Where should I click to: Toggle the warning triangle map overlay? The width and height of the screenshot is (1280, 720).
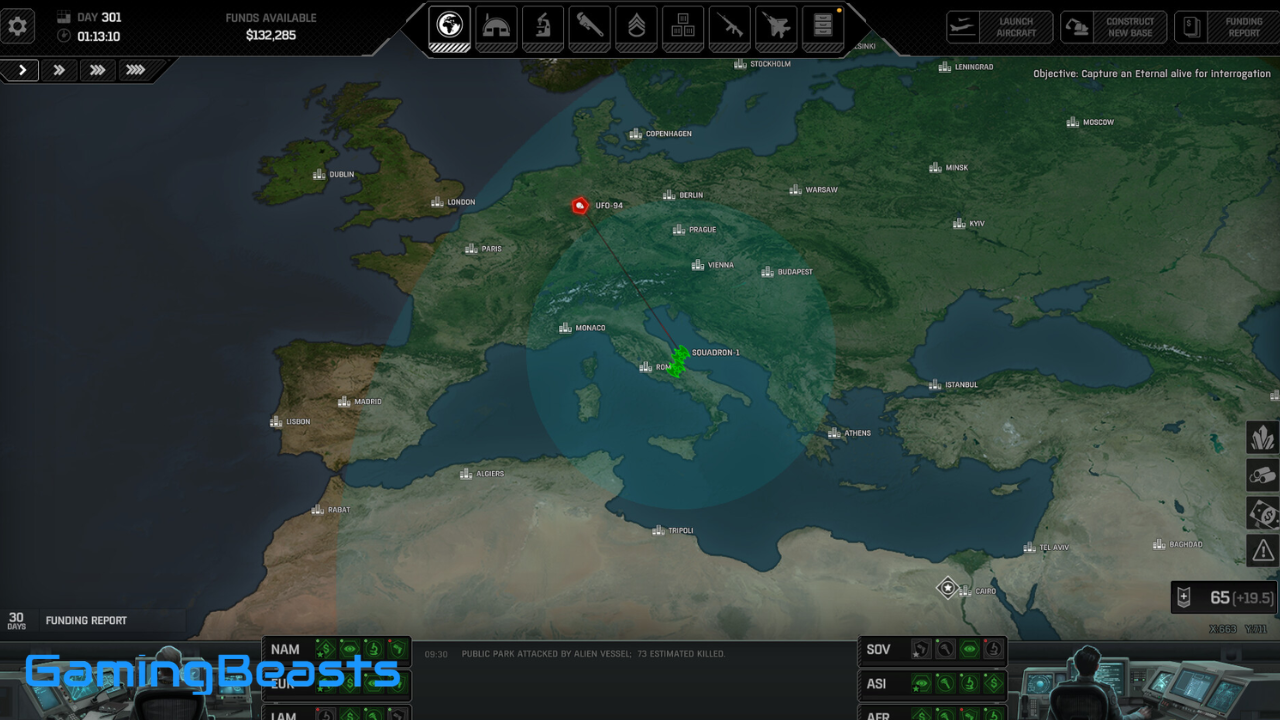click(x=1262, y=550)
